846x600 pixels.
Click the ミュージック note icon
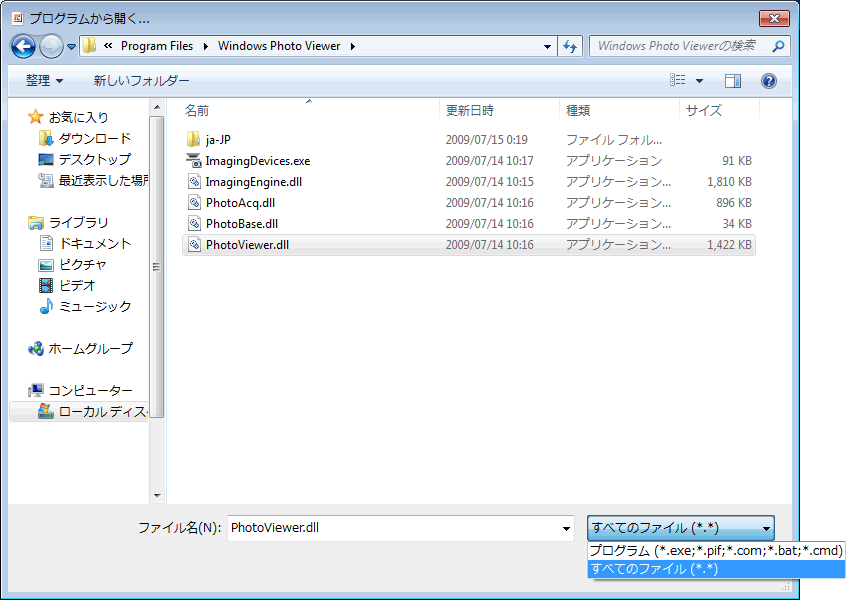[x=46, y=306]
